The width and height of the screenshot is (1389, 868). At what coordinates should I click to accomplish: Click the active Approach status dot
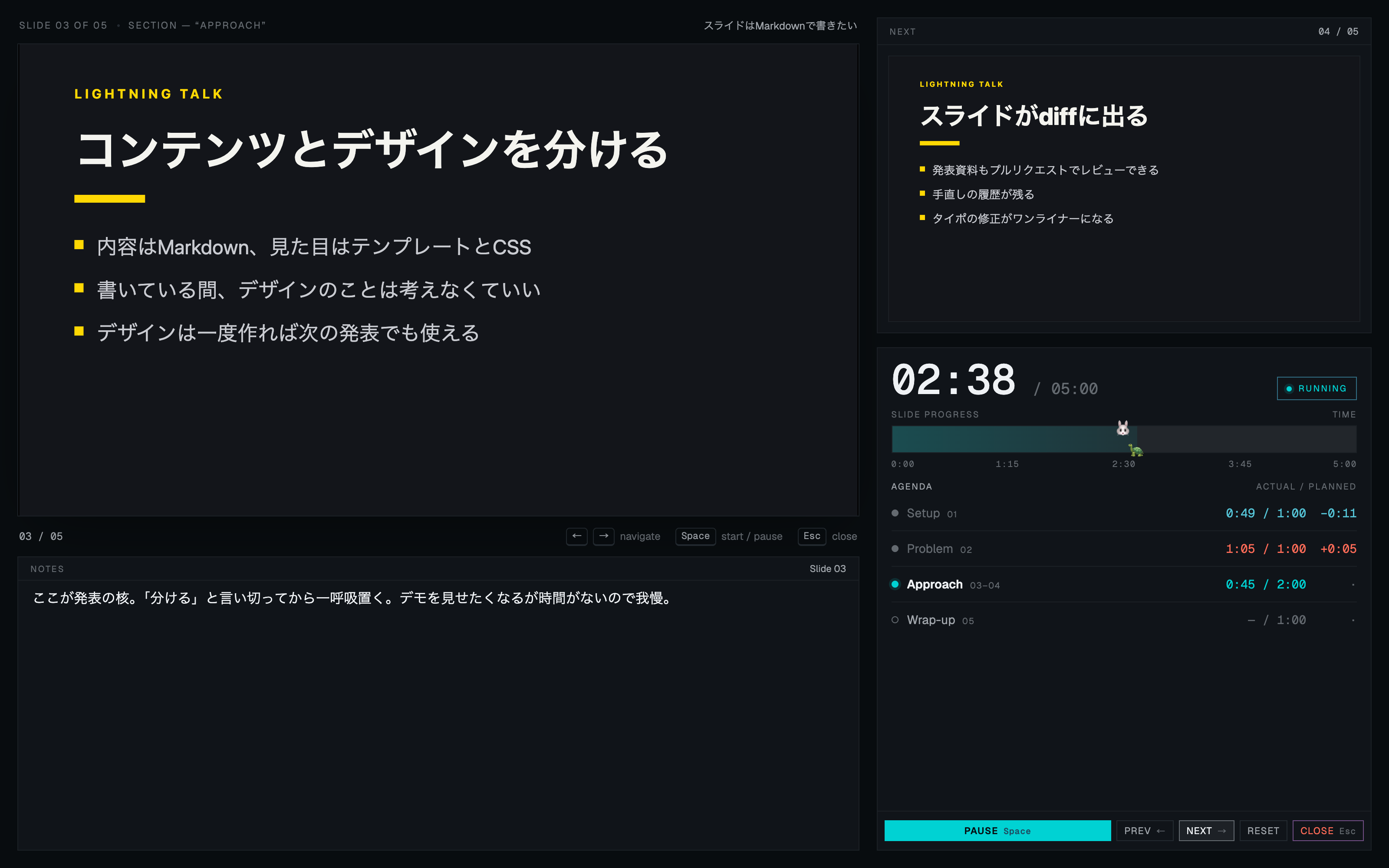pos(895,585)
